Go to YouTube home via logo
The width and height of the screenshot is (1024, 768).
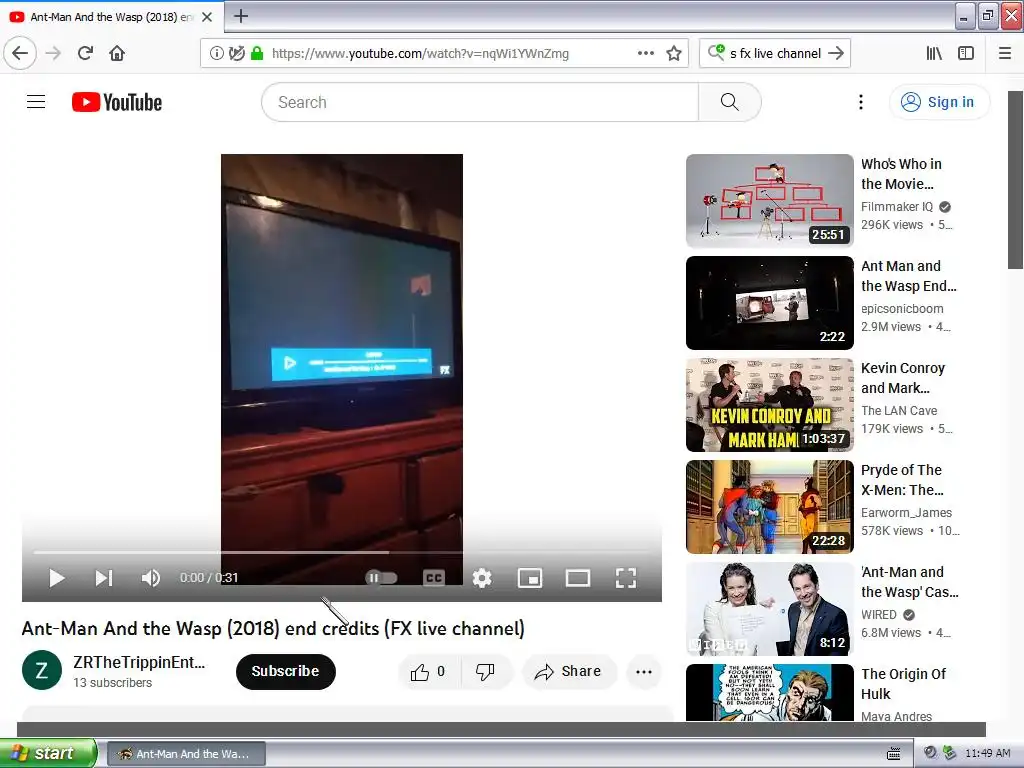(x=117, y=102)
